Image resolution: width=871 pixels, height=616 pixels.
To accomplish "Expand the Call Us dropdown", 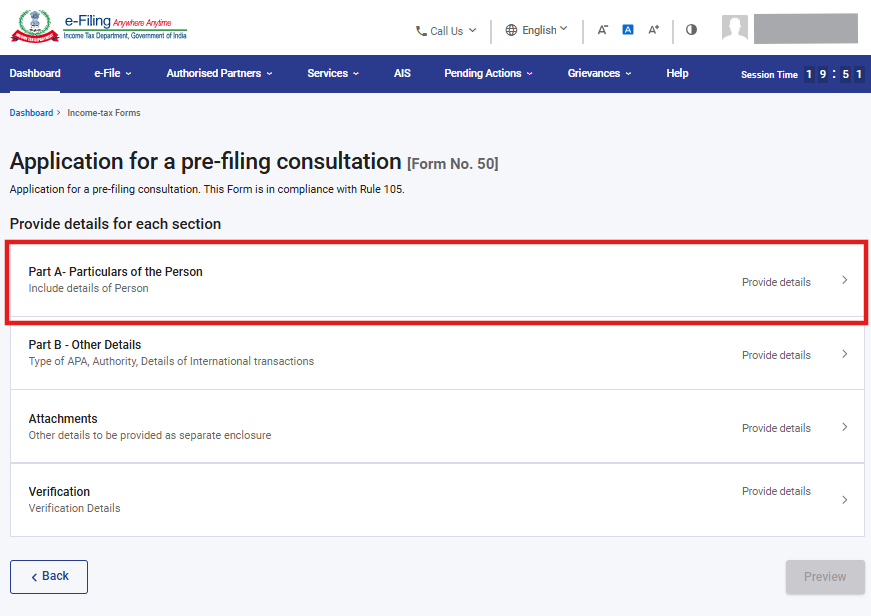I will pyautogui.click(x=446, y=31).
